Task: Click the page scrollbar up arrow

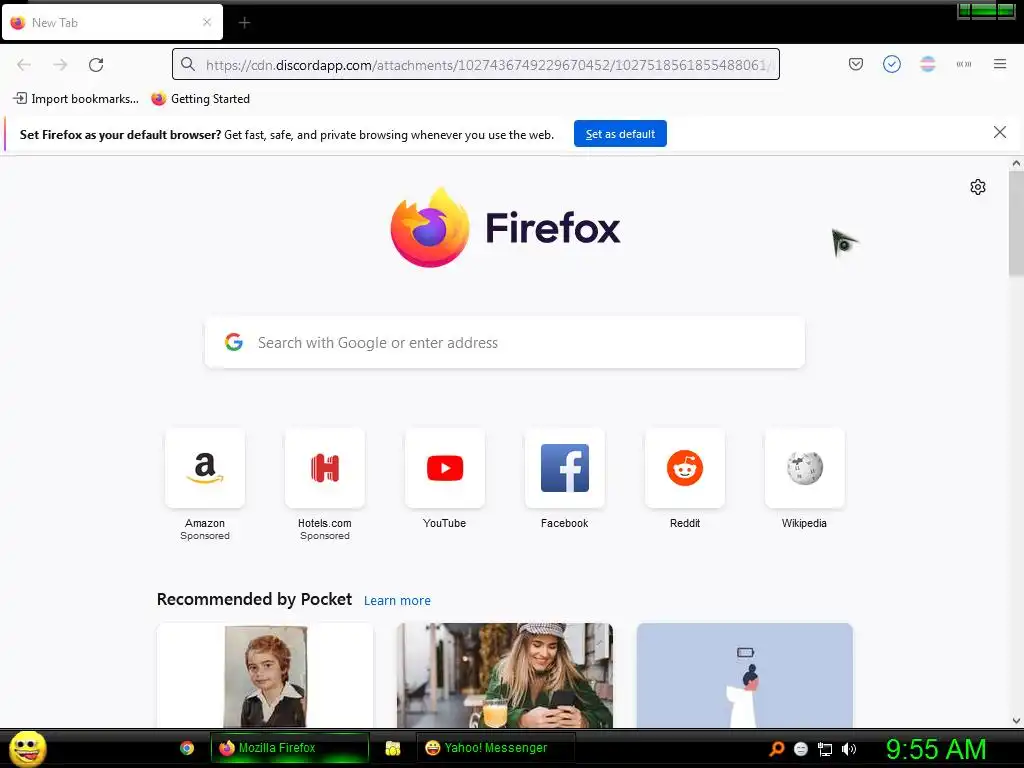Action: [x=1016, y=164]
